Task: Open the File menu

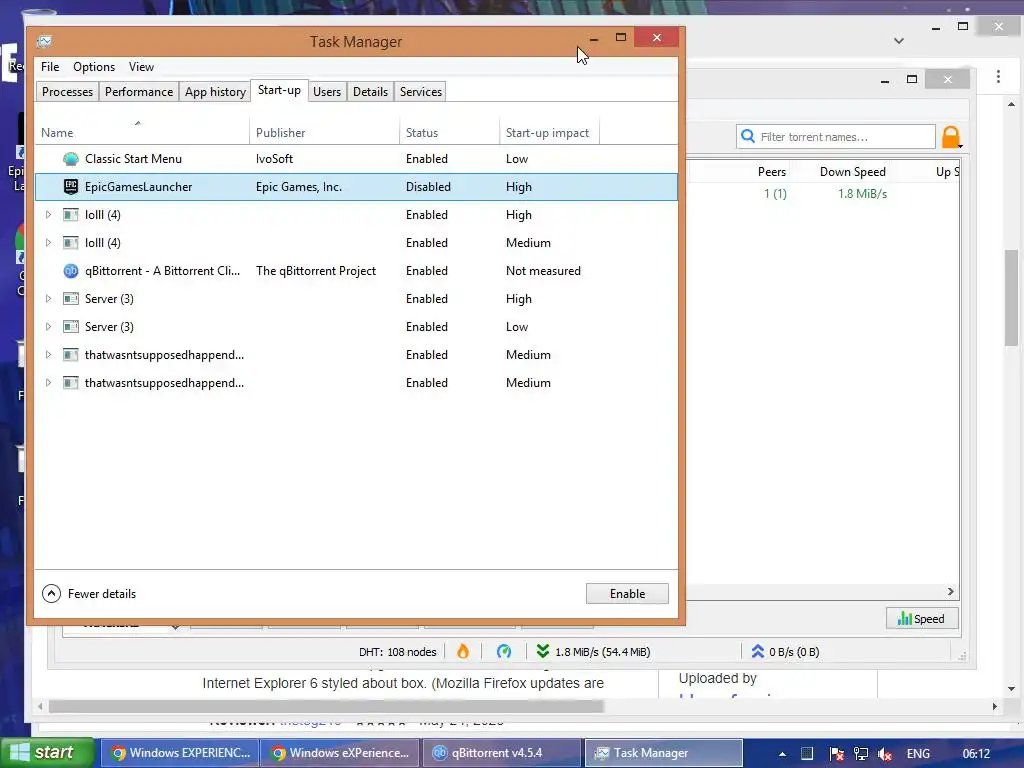Action: [x=50, y=67]
